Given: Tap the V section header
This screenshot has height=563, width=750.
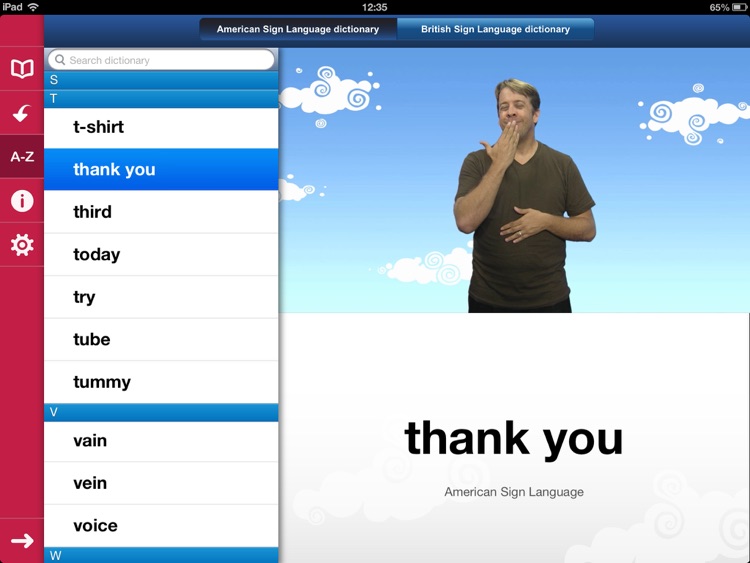Looking at the screenshot, I should click(x=161, y=412).
